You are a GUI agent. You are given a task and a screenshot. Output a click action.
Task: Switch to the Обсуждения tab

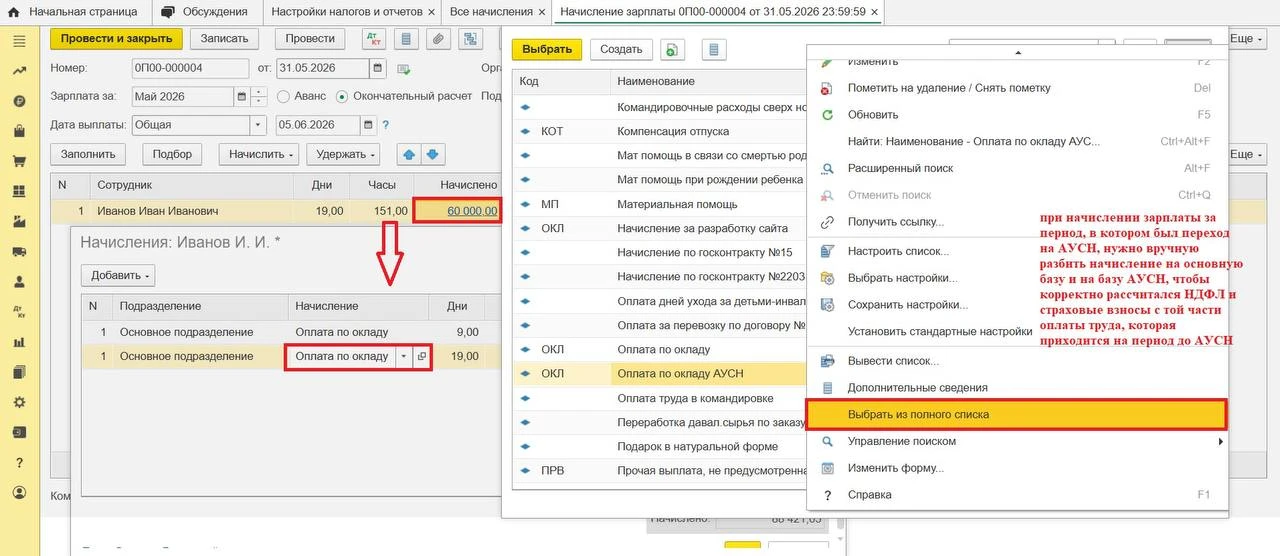[204, 12]
